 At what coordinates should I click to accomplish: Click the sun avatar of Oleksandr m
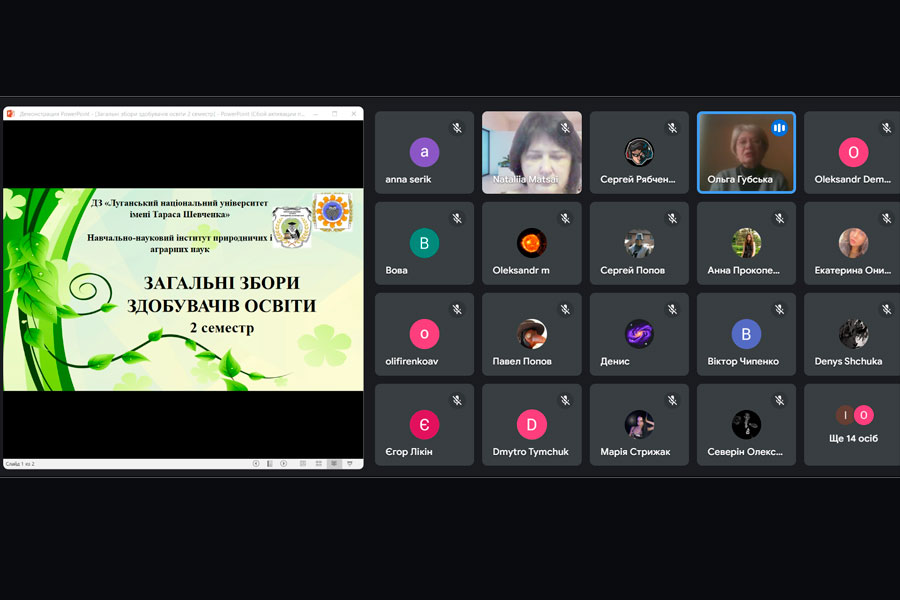click(532, 243)
